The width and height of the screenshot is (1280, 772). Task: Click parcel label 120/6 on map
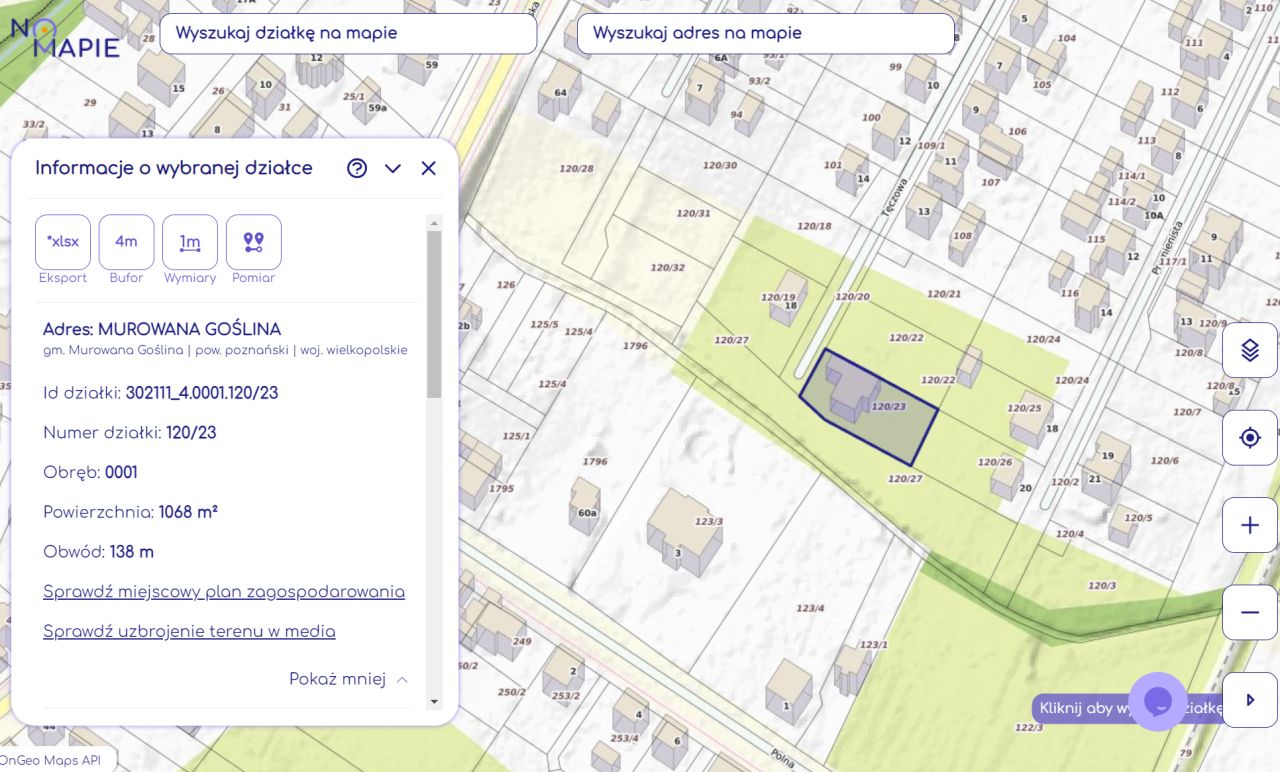point(1165,461)
